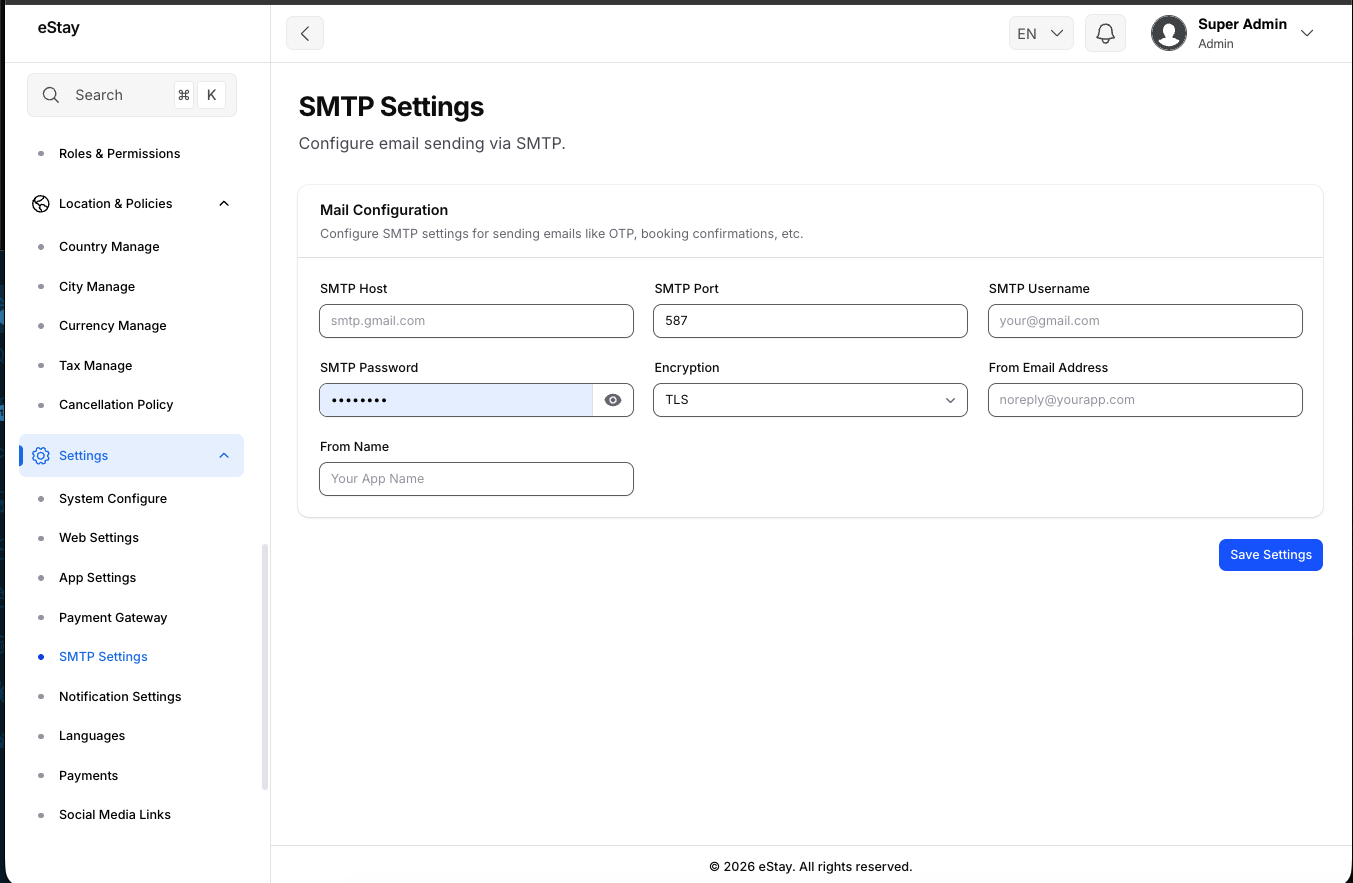Click the From Name input
Screen dimensions: 1353x883
476,479
